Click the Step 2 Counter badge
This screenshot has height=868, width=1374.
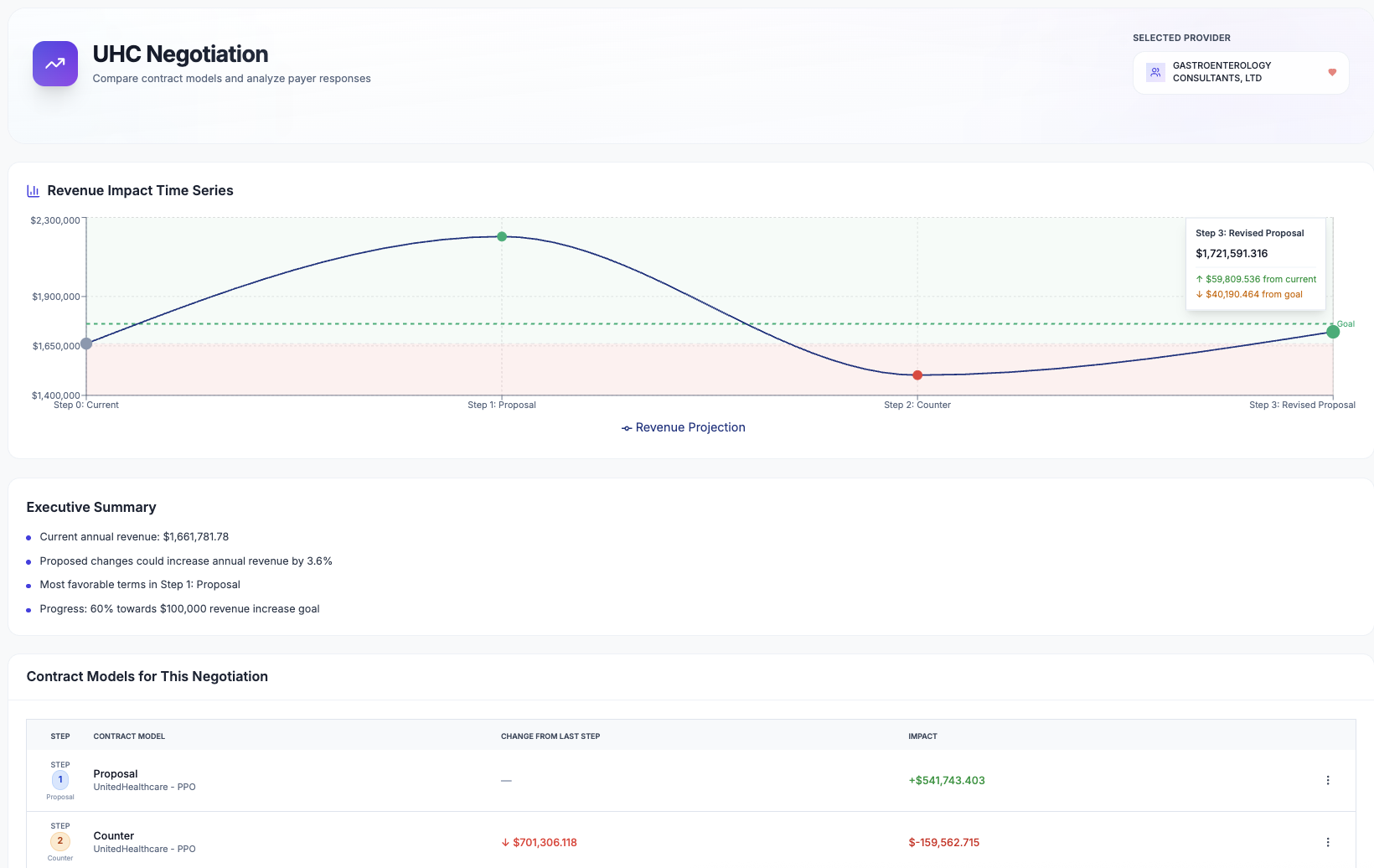click(60, 841)
